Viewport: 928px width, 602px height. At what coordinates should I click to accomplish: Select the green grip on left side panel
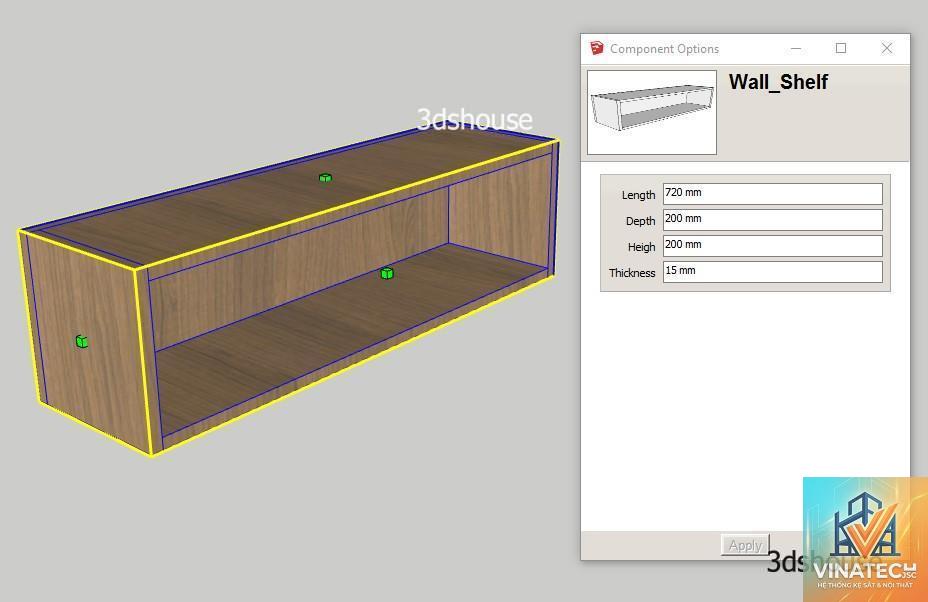pos(82,342)
